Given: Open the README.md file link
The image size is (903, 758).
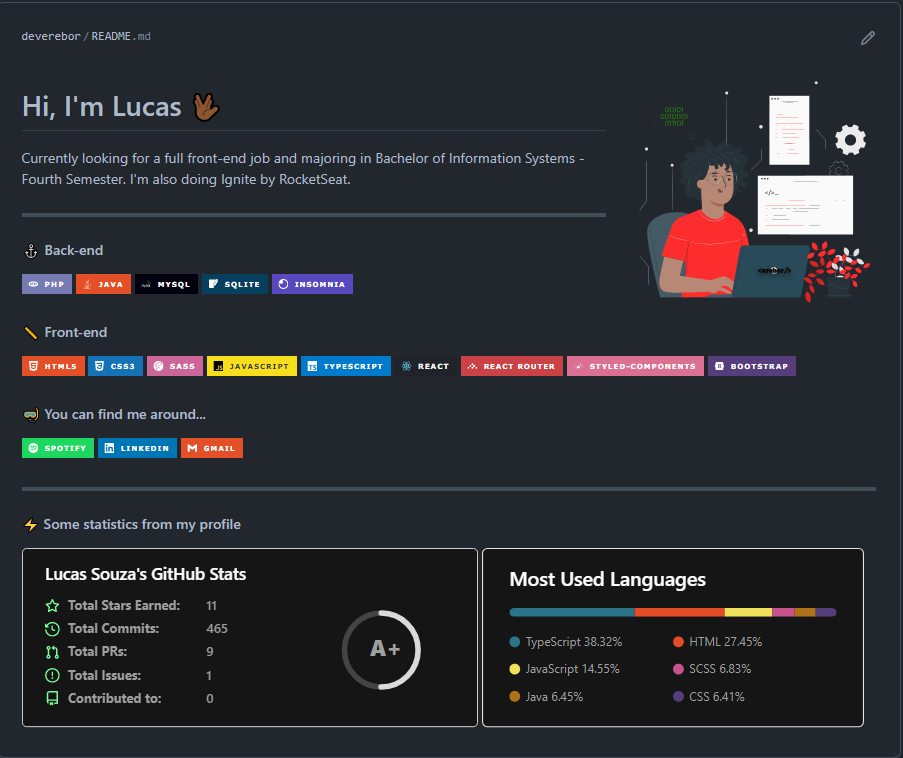Looking at the screenshot, I should click(x=121, y=36).
